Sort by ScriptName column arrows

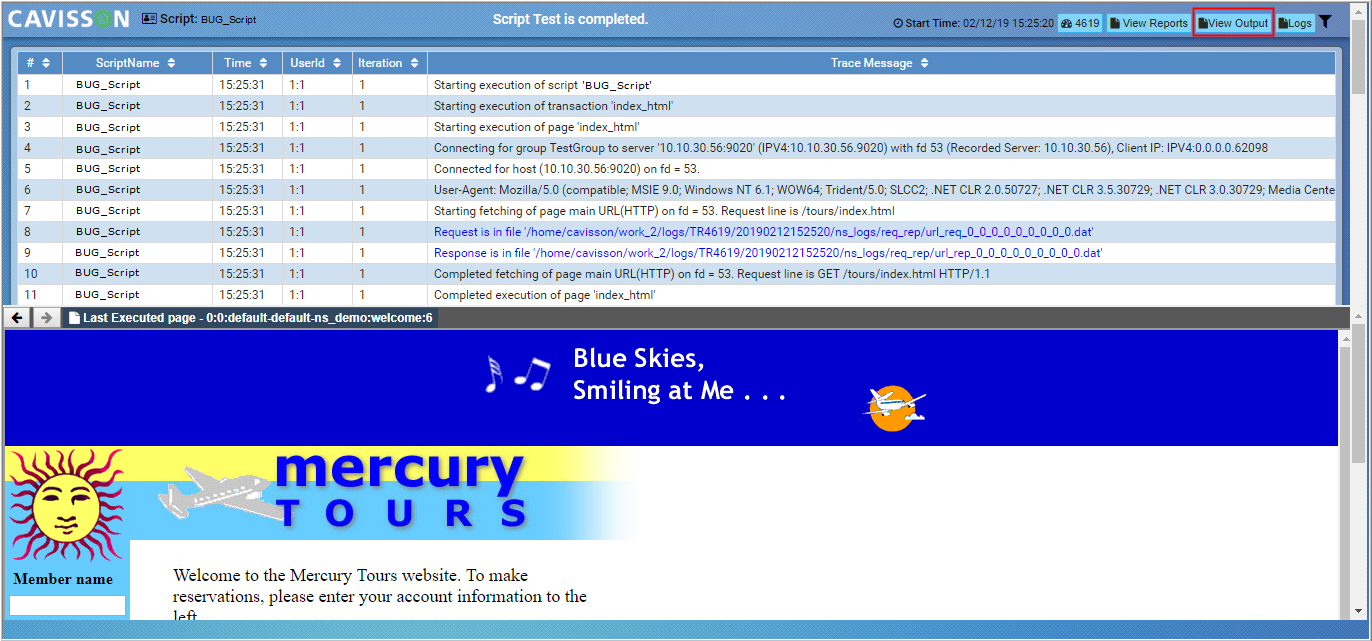[x=171, y=63]
